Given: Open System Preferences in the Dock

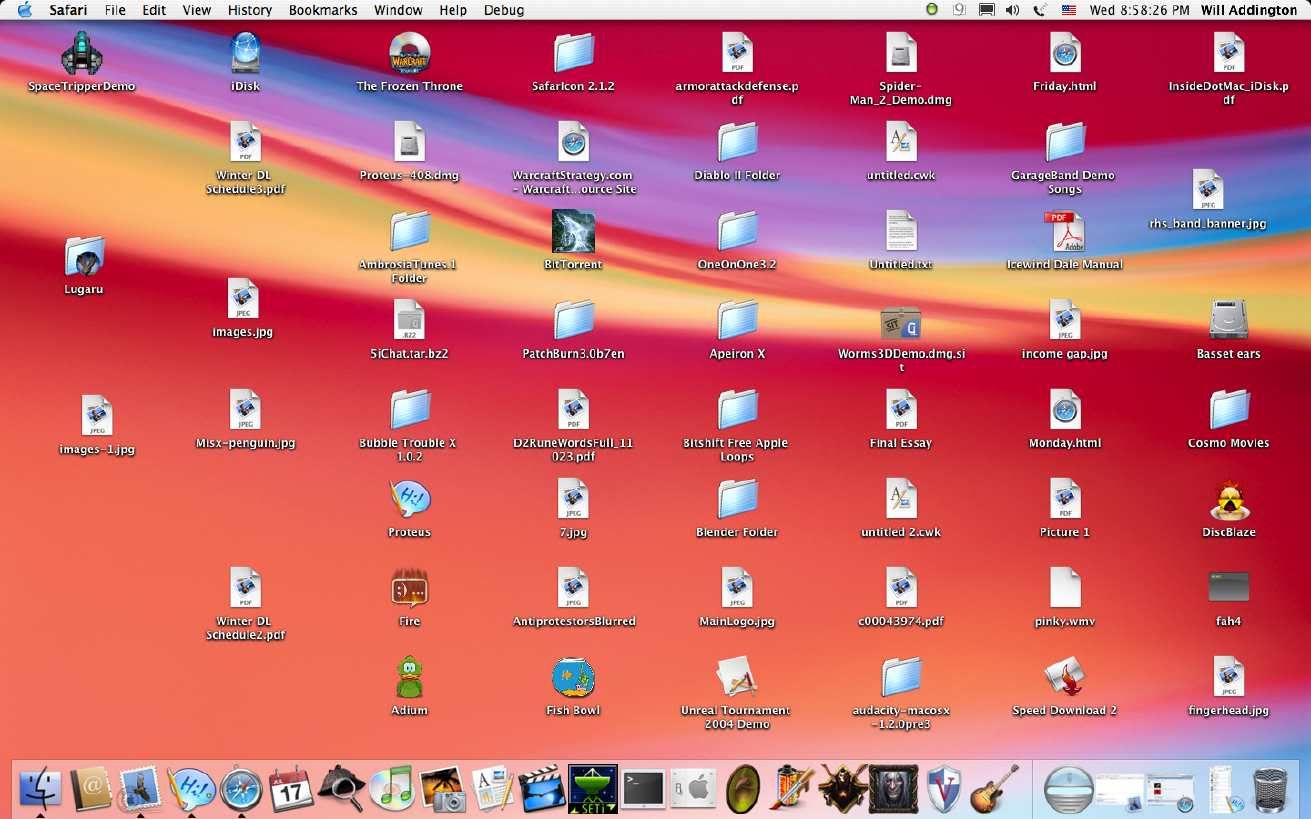Looking at the screenshot, I should [x=693, y=788].
